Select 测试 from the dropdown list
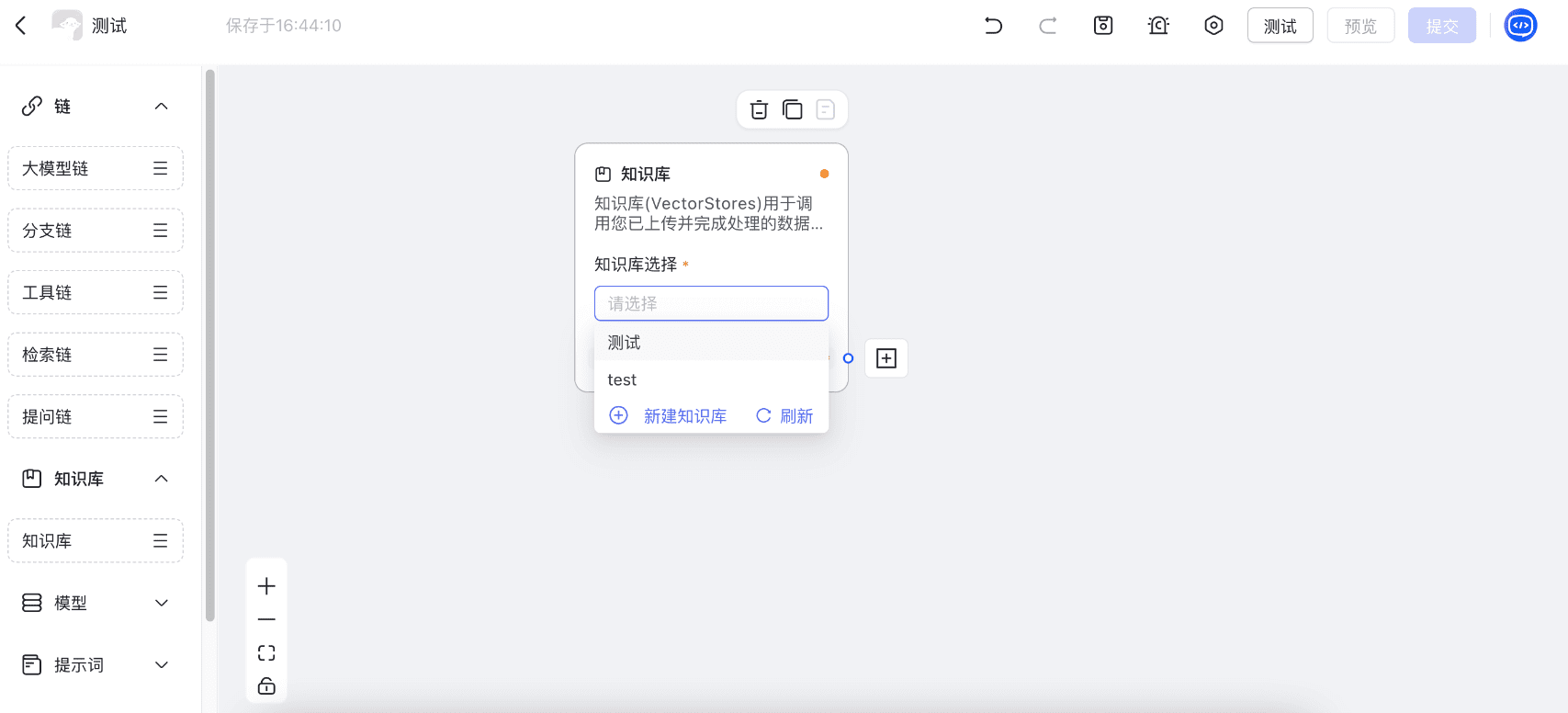The width and height of the screenshot is (1568, 713). pyautogui.click(x=711, y=342)
